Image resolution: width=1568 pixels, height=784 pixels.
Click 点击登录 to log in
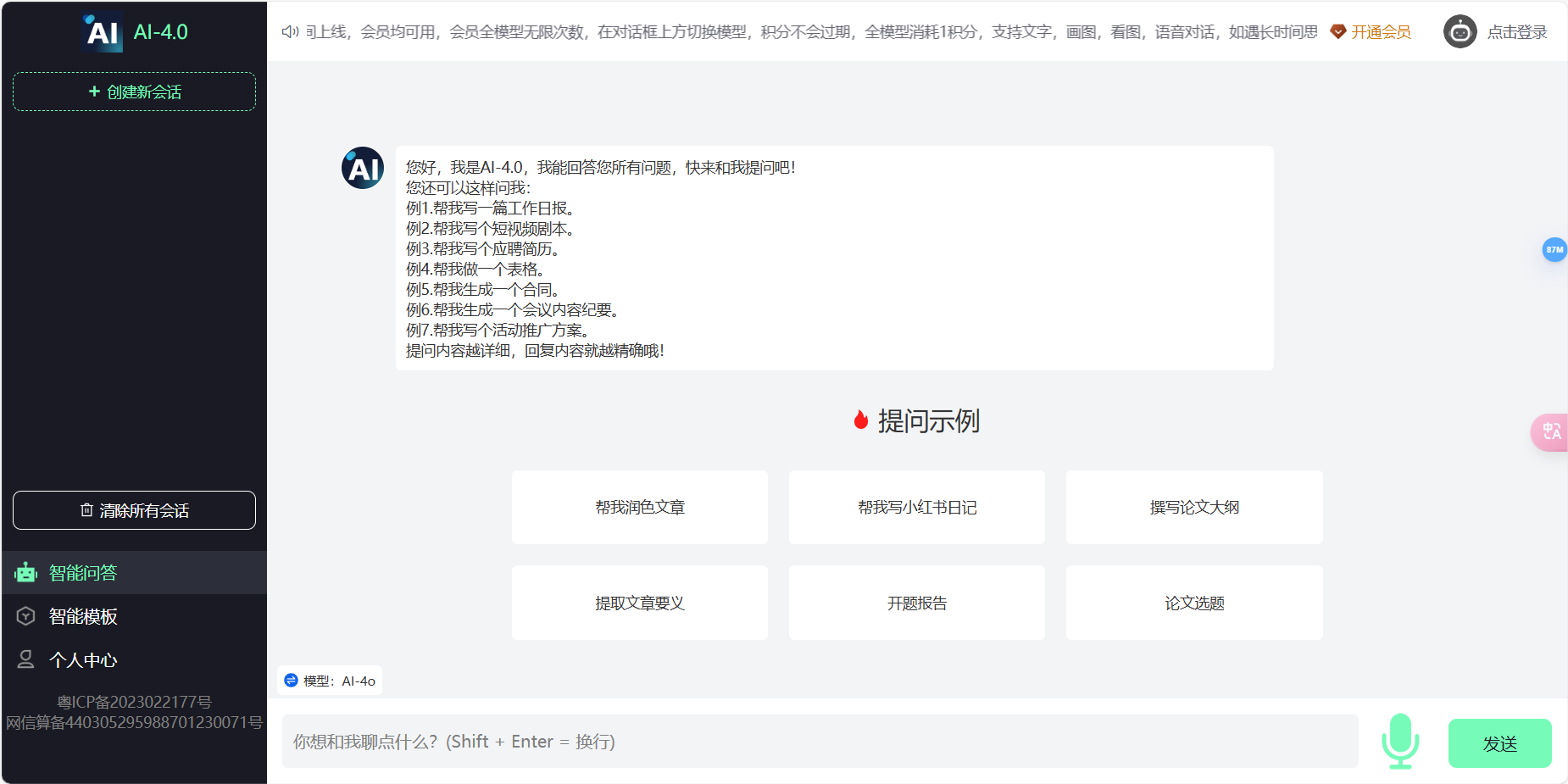pyautogui.click(x=1517, y=31)
